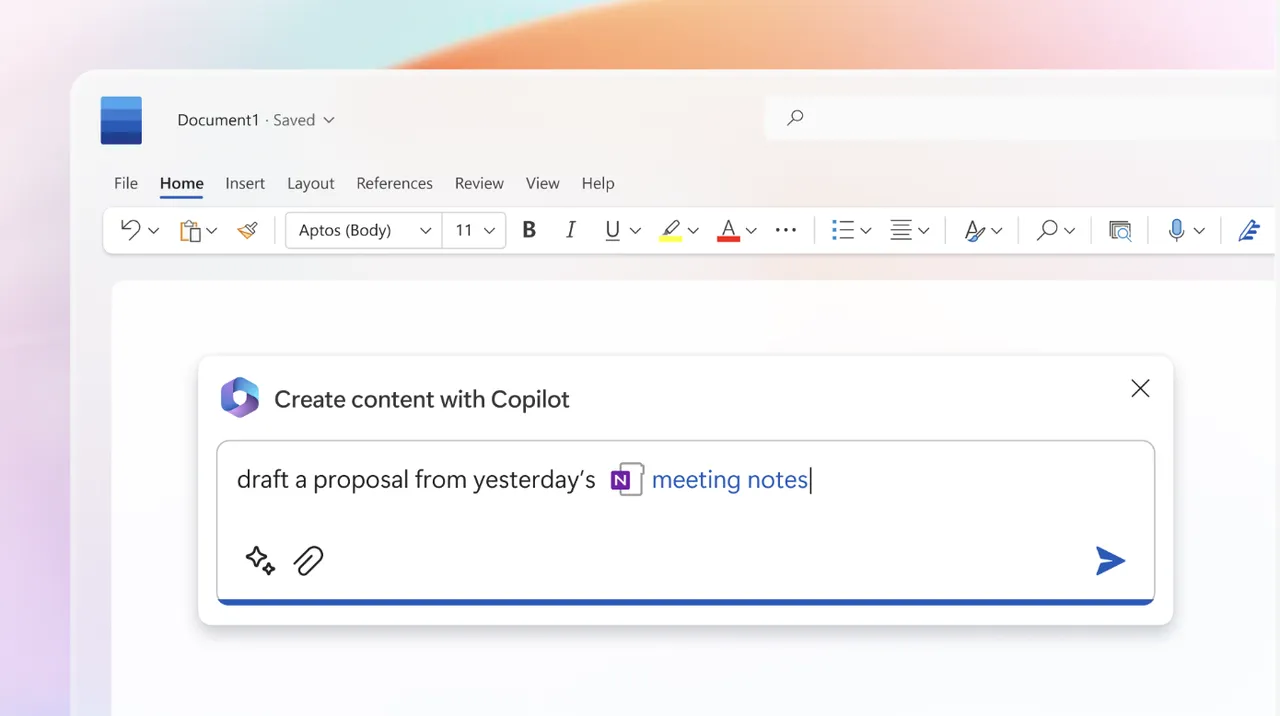1280x716 pixels.
Task: Activate the Format Painter
Action: [x=248, y=230]
